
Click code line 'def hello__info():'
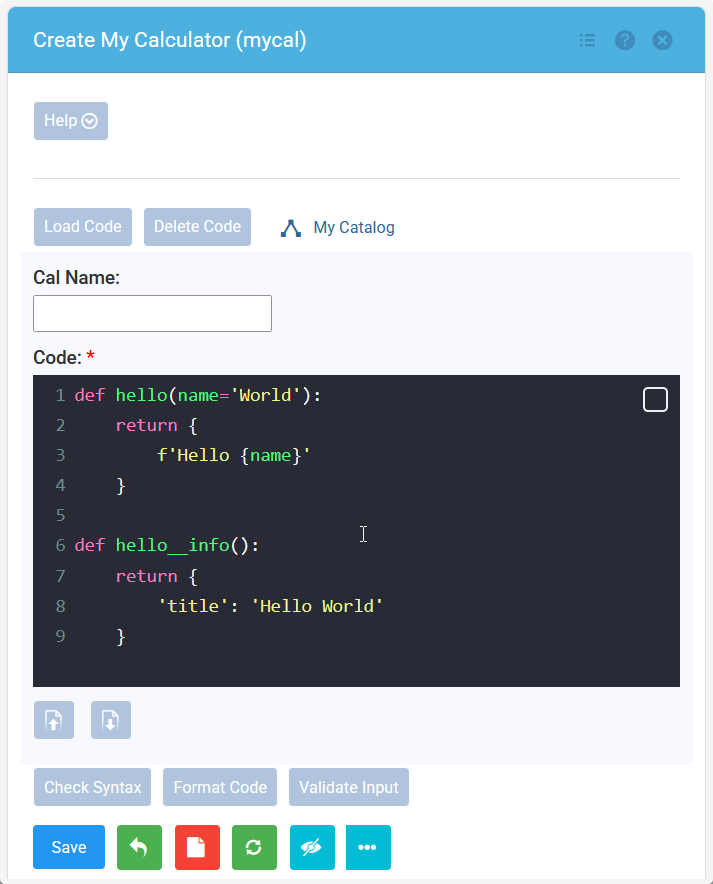[x=167, y=545]
